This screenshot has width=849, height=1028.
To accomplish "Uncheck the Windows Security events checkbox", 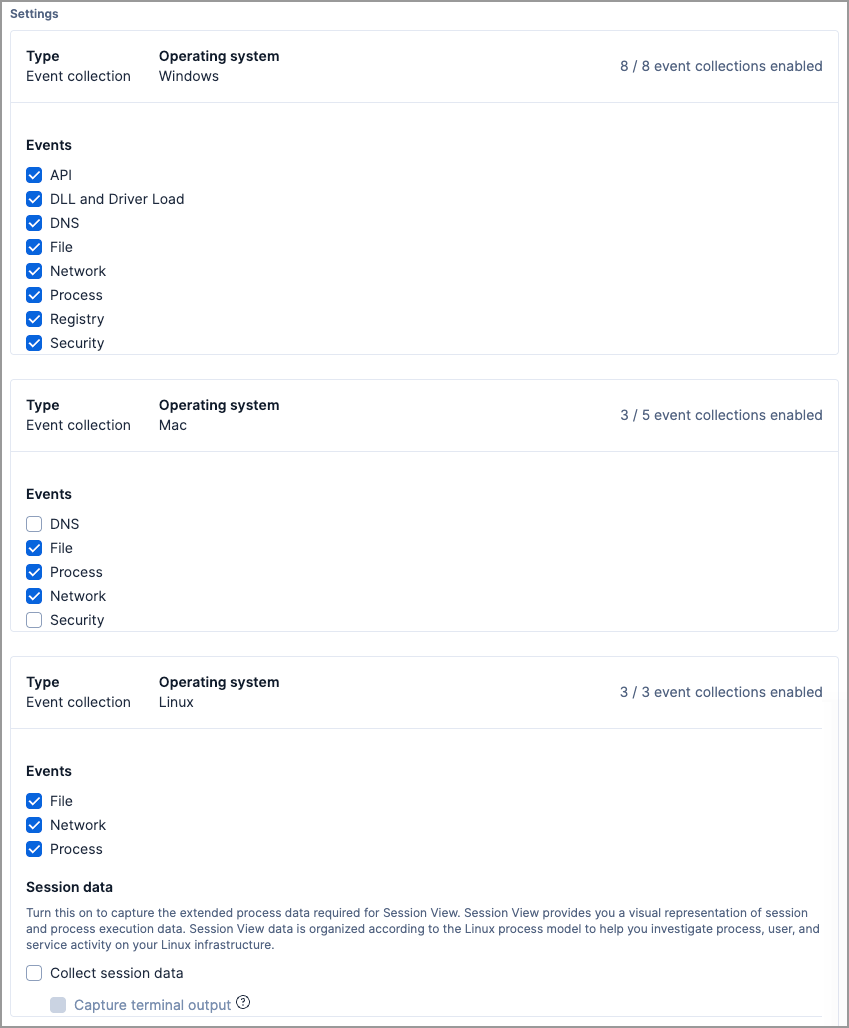I will [x=34, y=343].
